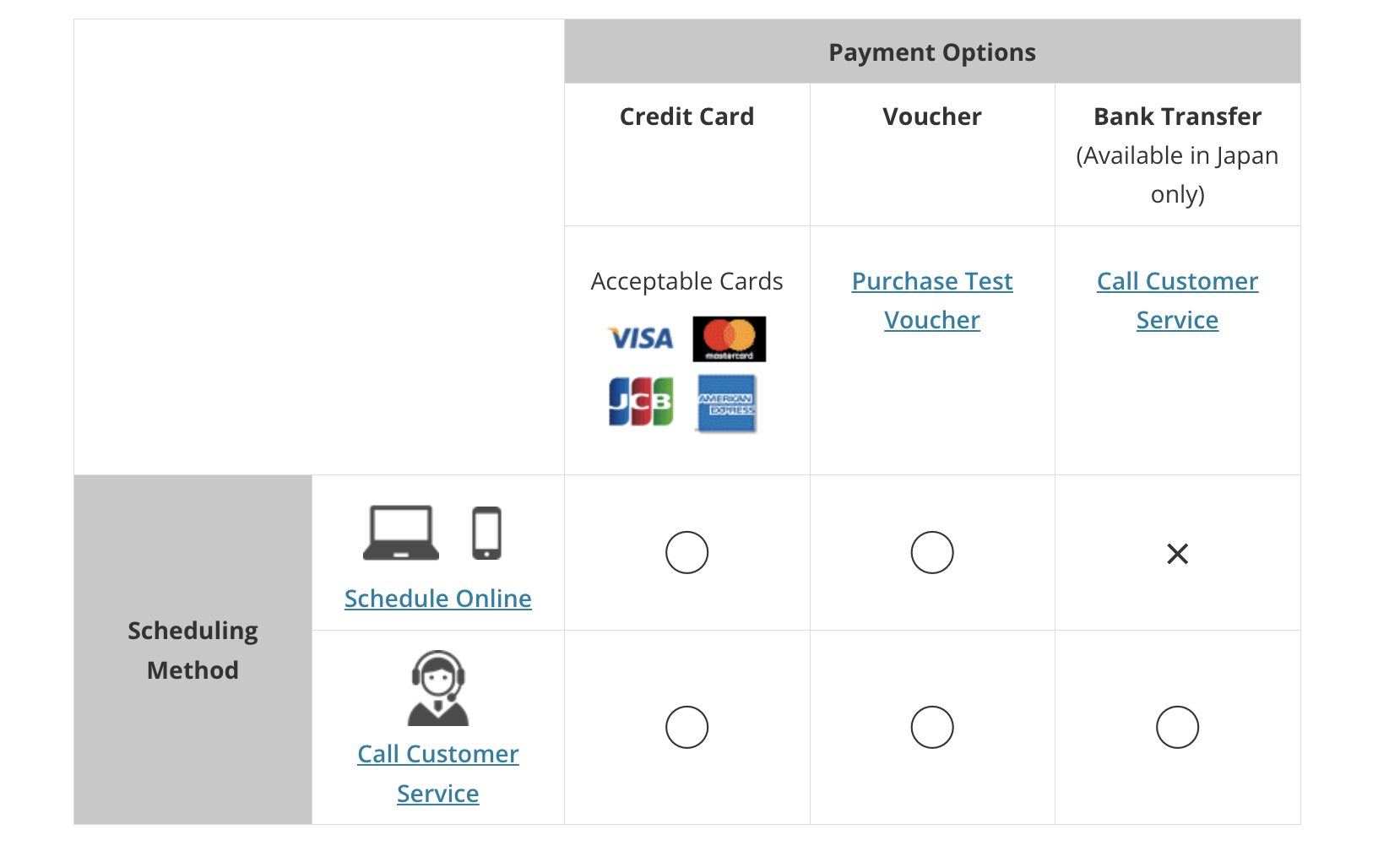Select the circle for Call Customer Service with Voucher

pos(931,726)
